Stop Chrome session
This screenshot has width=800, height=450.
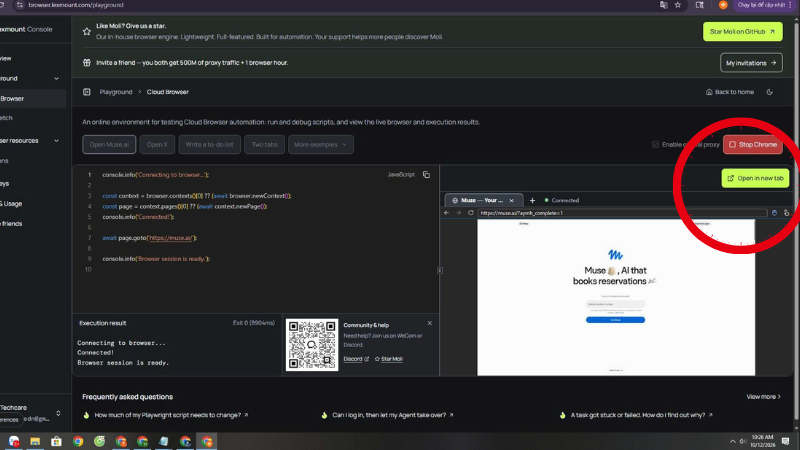pyautogui.click(x=753, y=144)
